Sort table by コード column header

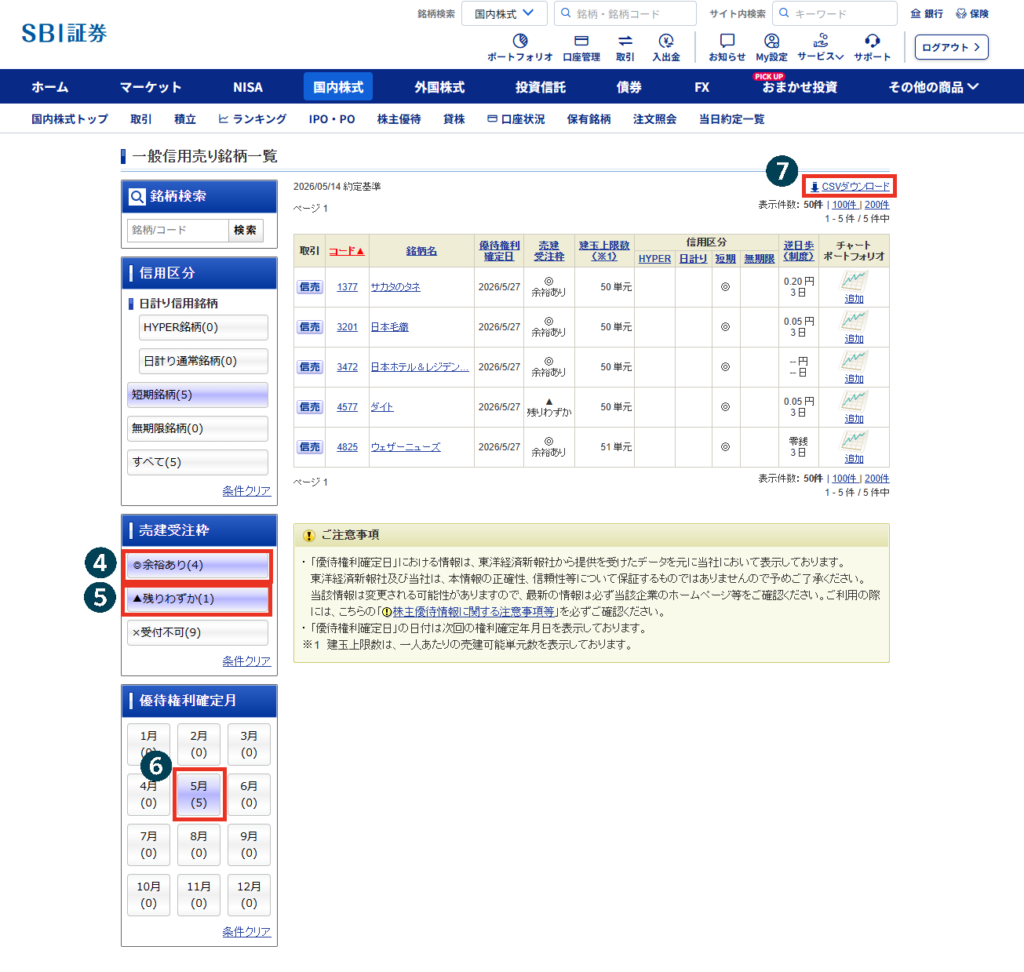click(x=347, y=251)
